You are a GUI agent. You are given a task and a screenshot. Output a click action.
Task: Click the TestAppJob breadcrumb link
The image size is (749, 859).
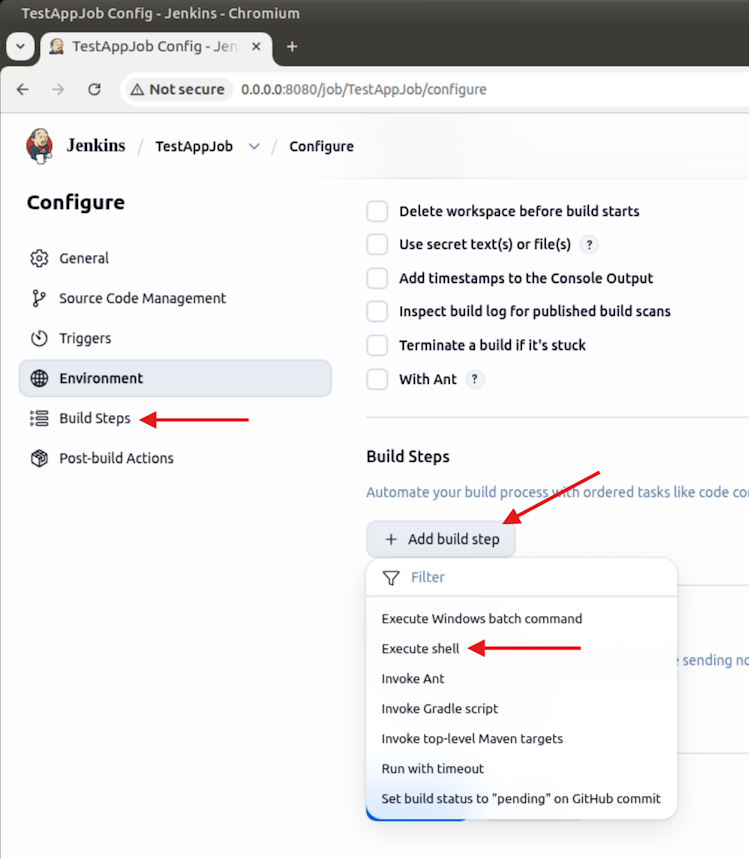194,146
